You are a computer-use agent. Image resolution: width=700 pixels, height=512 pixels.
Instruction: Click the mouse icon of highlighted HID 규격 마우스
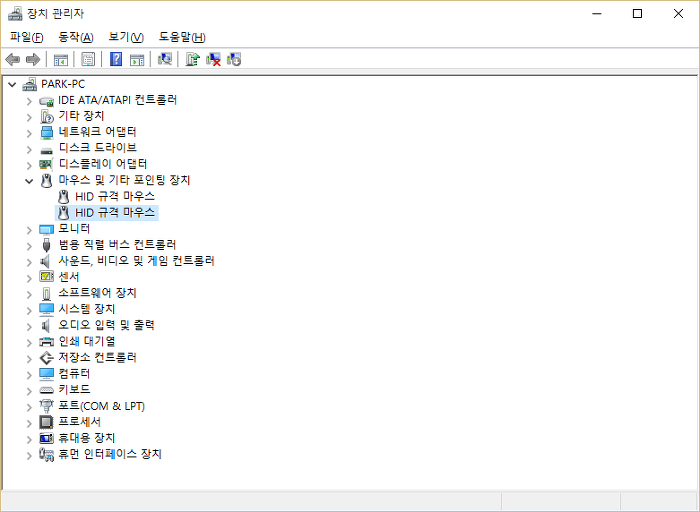(64, 212)
